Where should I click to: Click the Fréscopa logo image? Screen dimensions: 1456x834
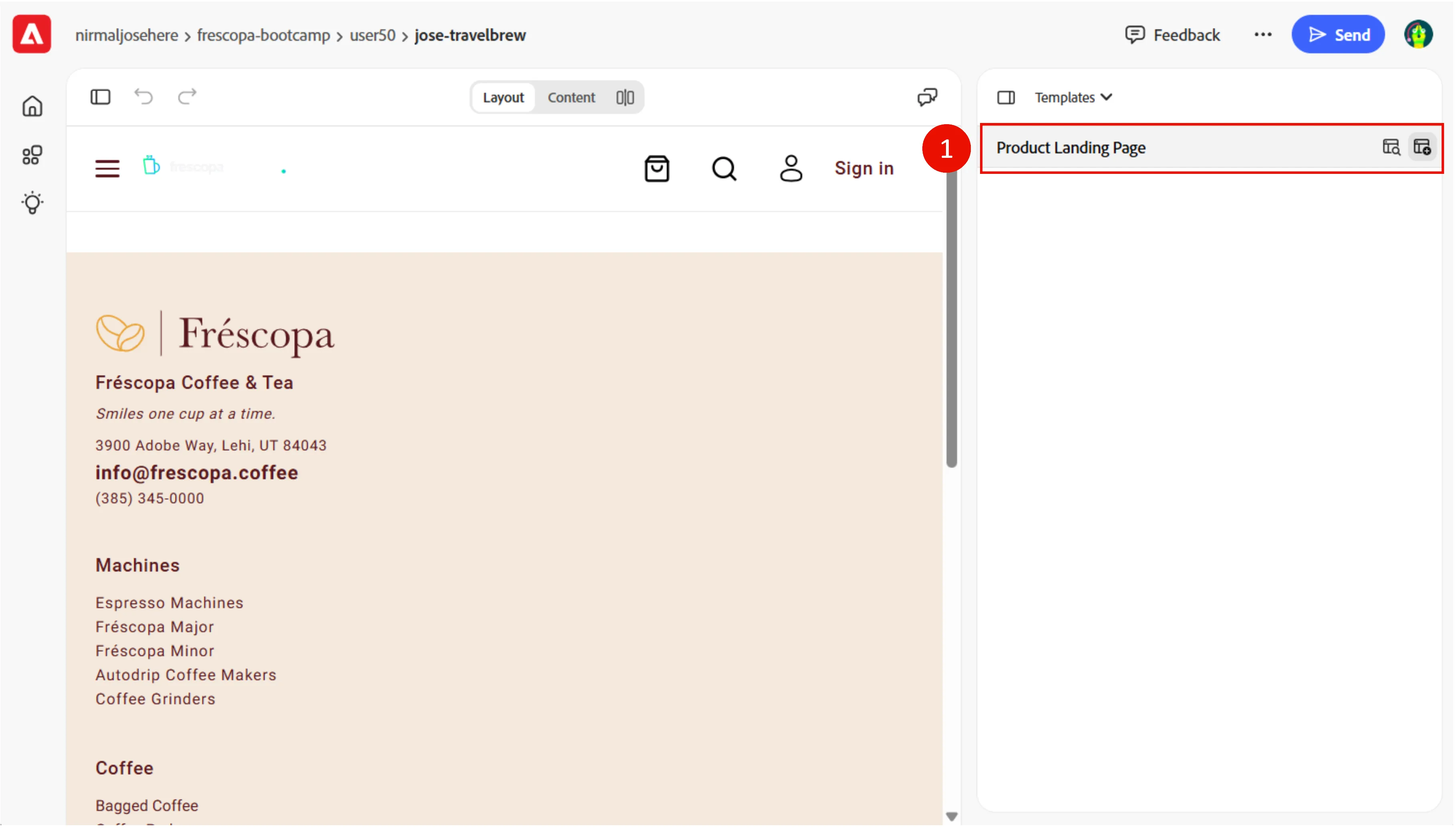click(x=215, y=334)
